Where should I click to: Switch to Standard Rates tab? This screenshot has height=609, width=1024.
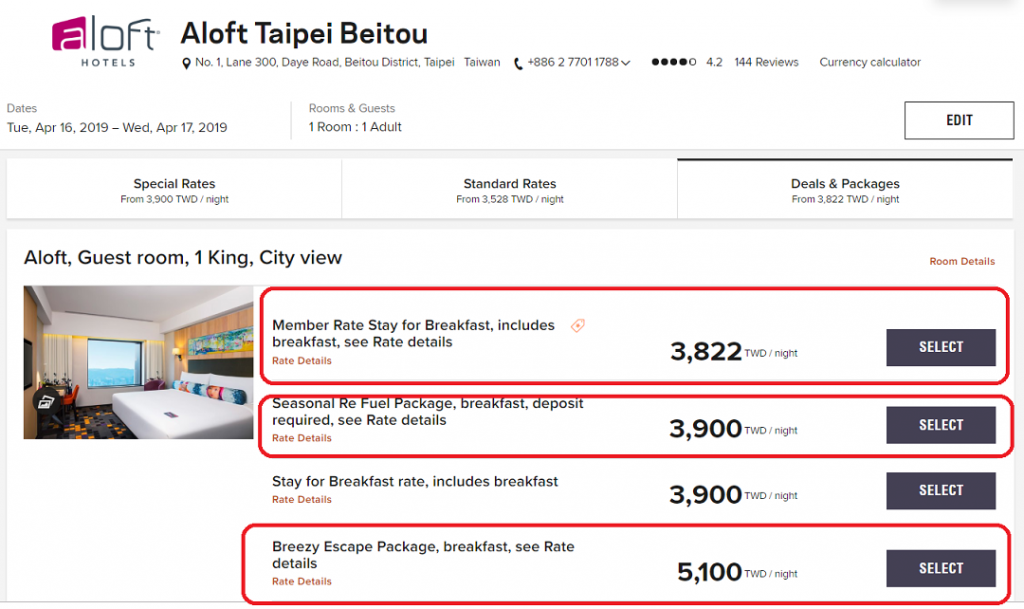(x=509, y=190)
